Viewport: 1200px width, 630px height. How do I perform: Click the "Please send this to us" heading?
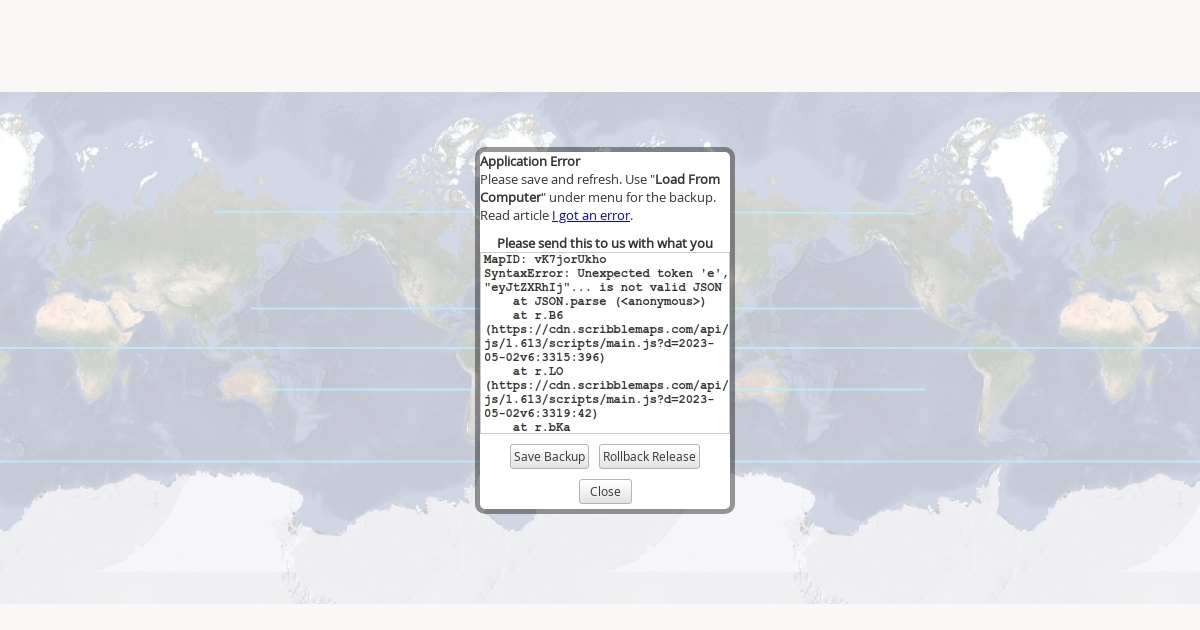point(605,244)
